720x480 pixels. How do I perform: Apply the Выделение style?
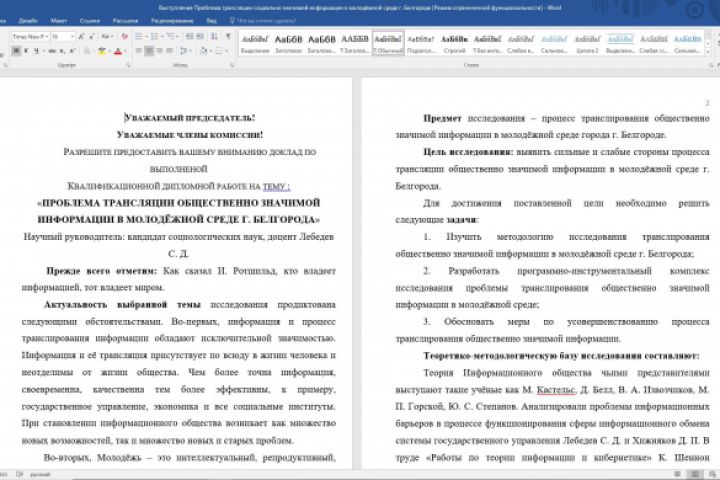255,43
